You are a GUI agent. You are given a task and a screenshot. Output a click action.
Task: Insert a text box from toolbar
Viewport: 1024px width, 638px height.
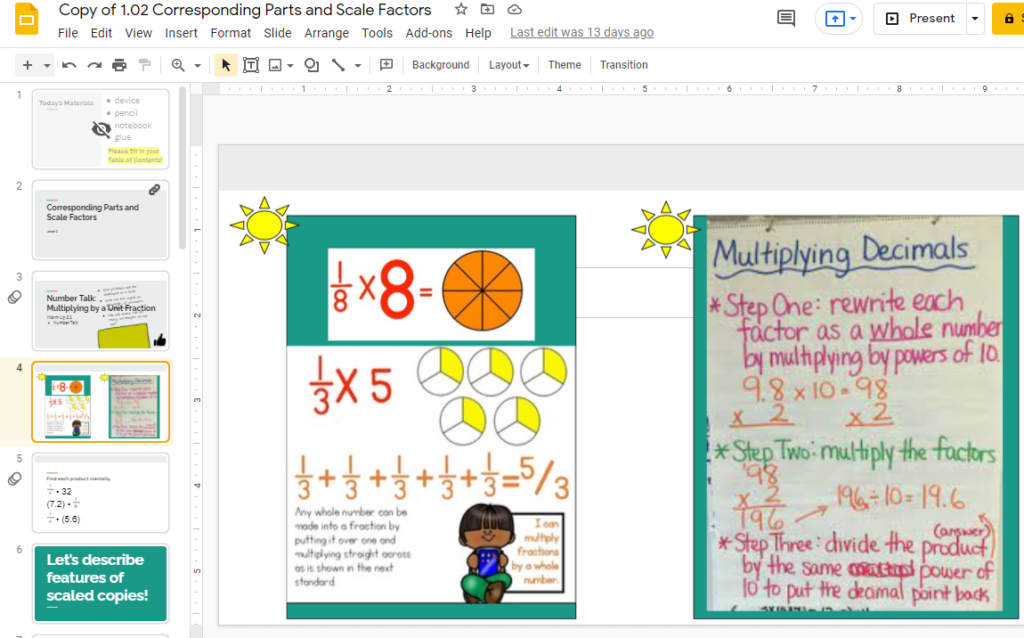251,65
